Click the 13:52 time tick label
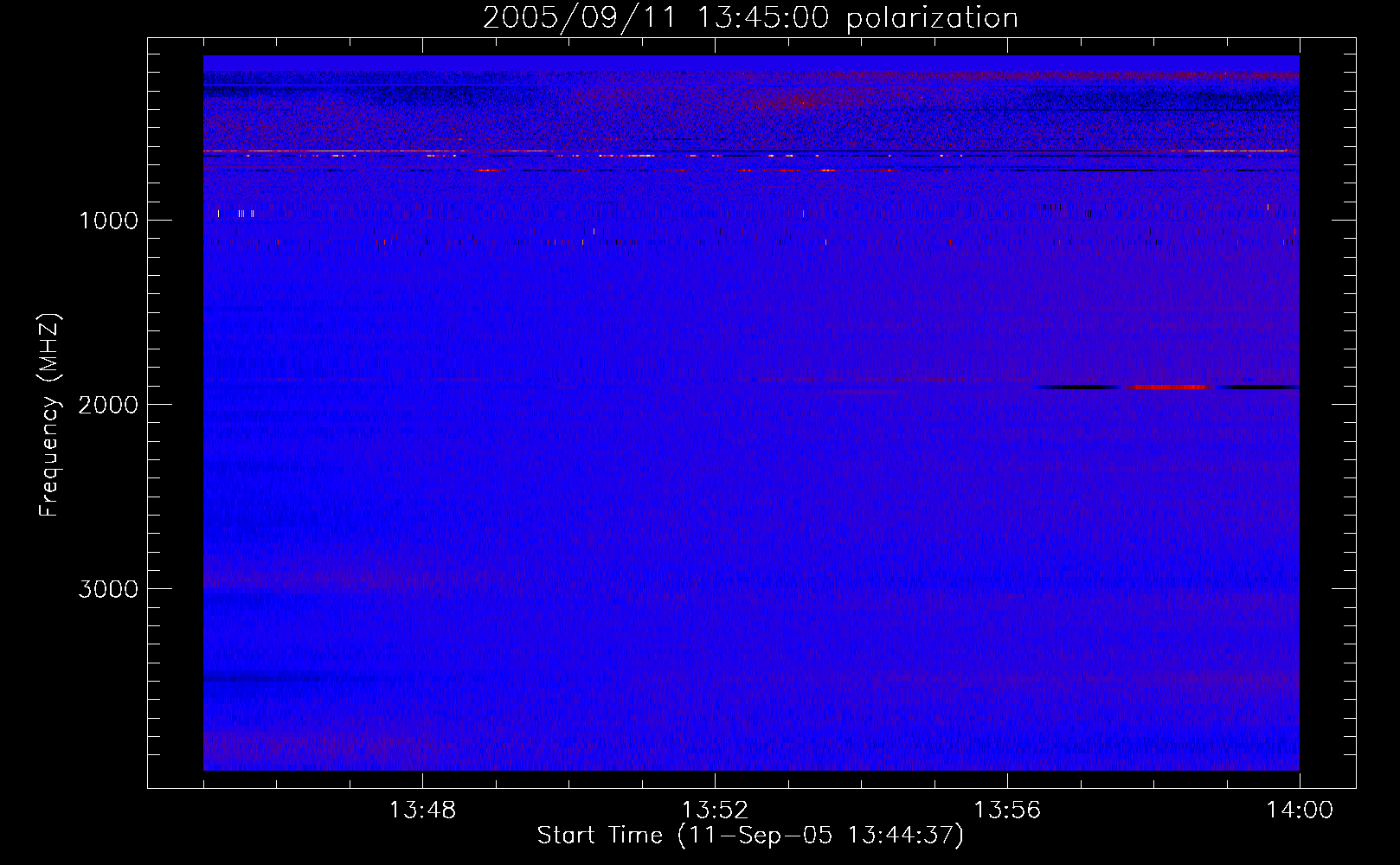This screenshot has height=865, width=1400. (715, 811)
